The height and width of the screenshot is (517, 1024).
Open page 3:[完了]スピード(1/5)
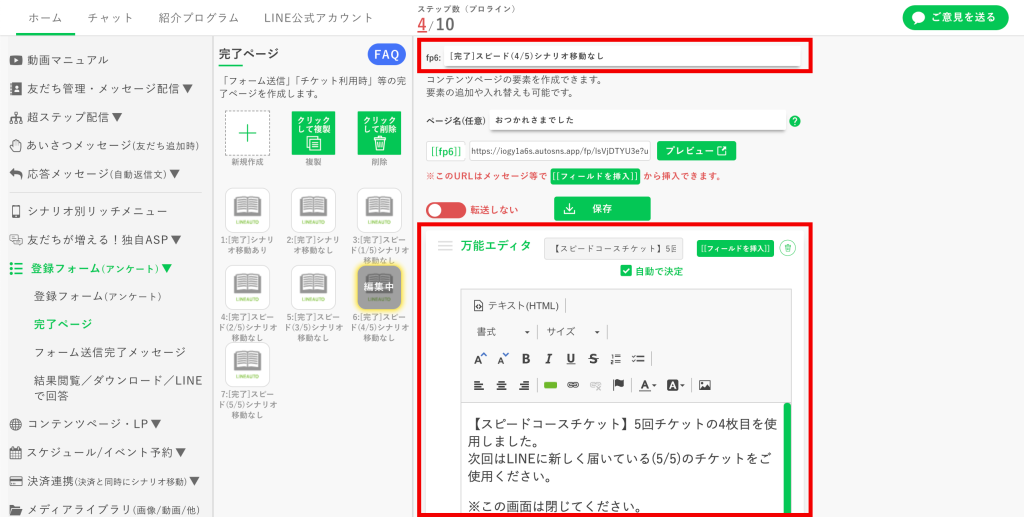point(379,210)
